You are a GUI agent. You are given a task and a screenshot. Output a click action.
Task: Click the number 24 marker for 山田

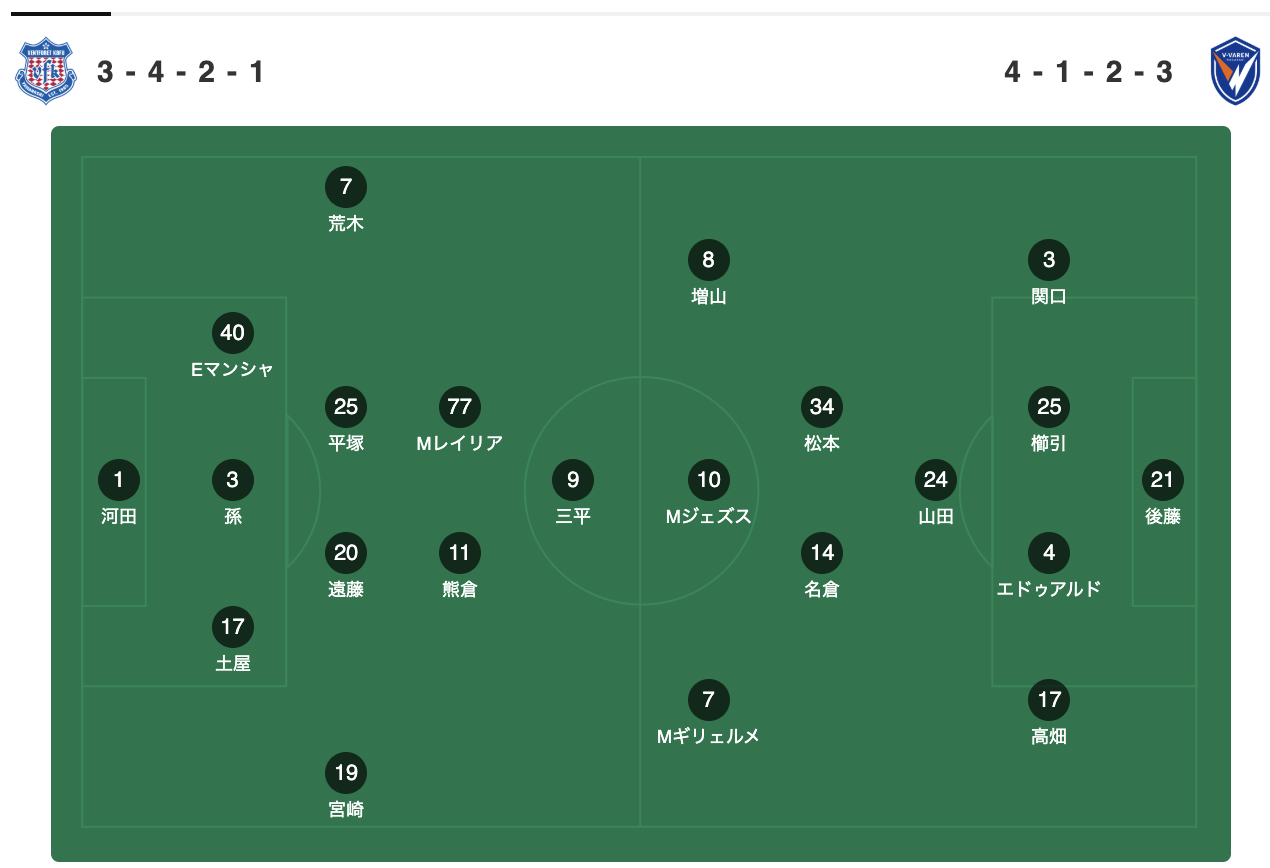tap(936, 480)
